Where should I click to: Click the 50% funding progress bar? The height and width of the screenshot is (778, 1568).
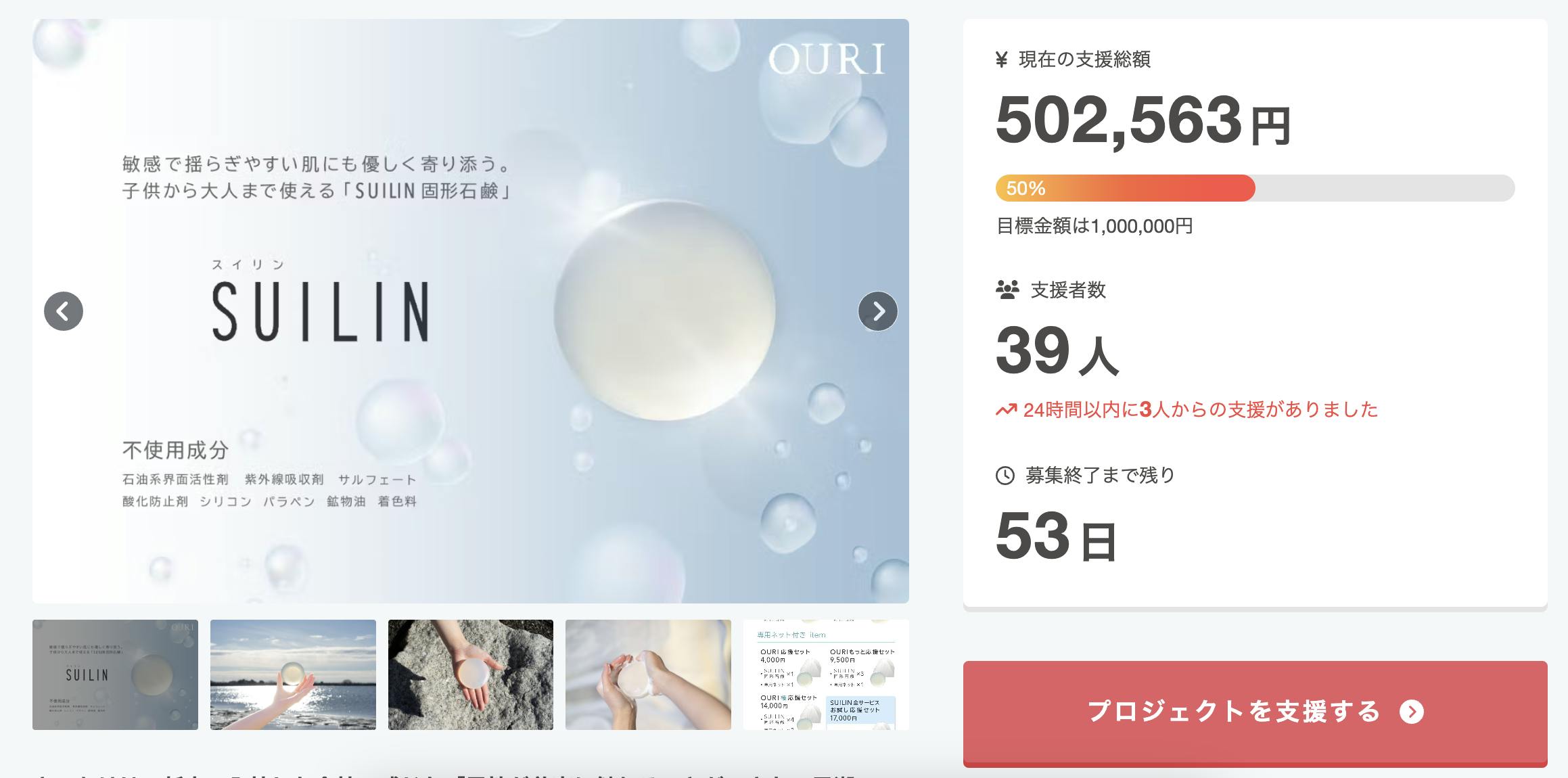coord(1255,188)
